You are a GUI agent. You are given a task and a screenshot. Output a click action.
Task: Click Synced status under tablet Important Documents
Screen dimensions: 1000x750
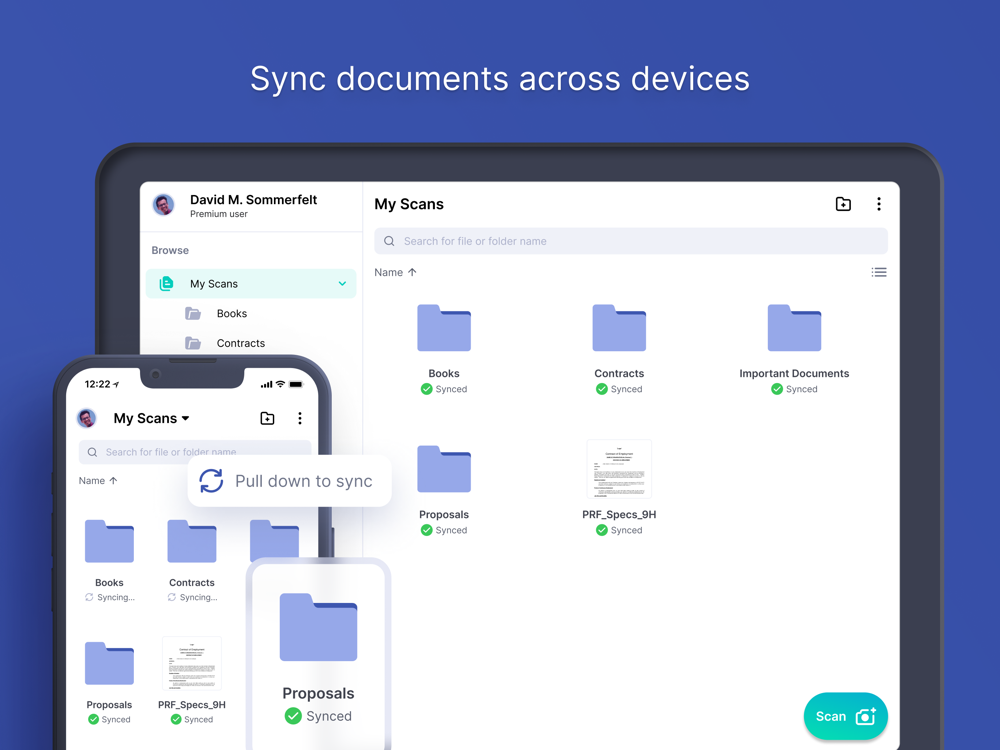pyautogui.click(x=794, y=389)
